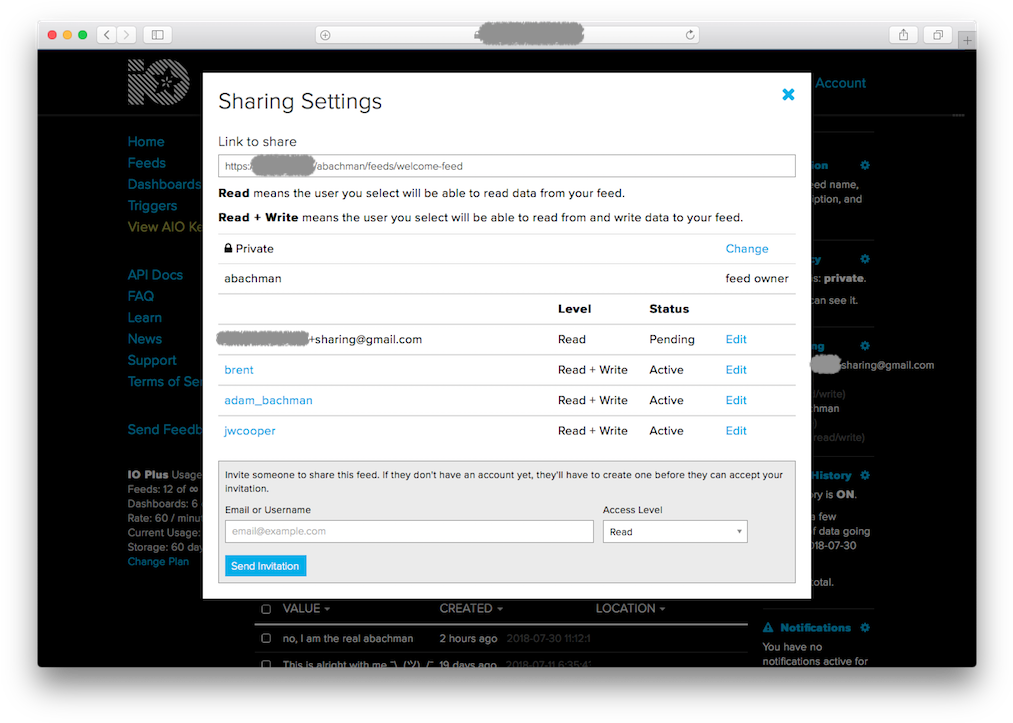Open Dashboards from the sidebar

(x=164, y=184)
